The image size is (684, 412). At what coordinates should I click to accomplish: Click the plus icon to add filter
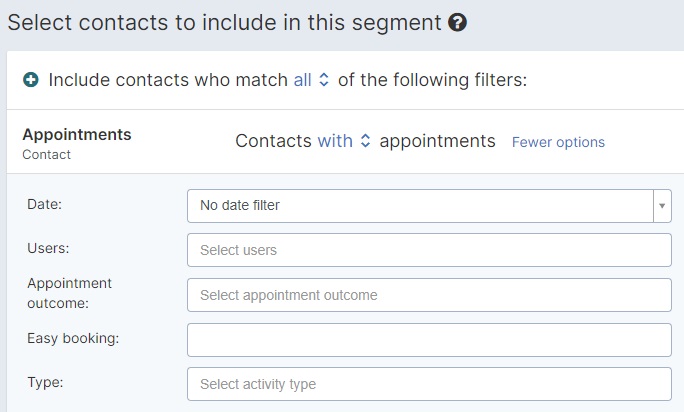click(31, 80)
